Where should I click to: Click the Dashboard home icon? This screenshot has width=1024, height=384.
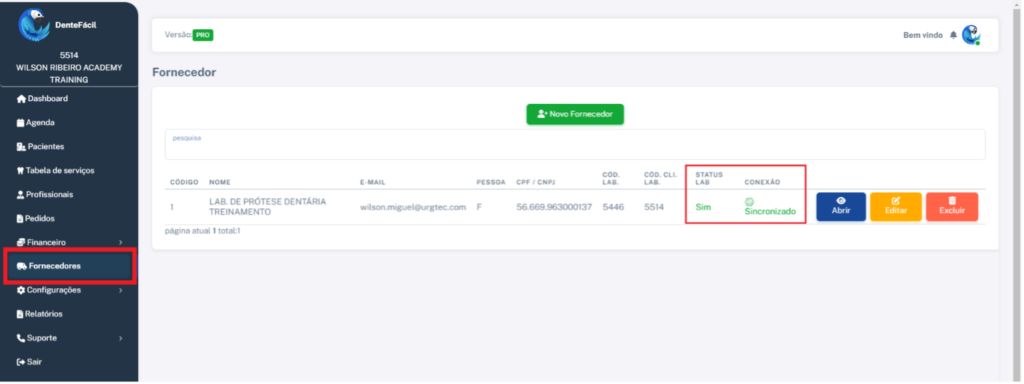[x=22, y=99]
